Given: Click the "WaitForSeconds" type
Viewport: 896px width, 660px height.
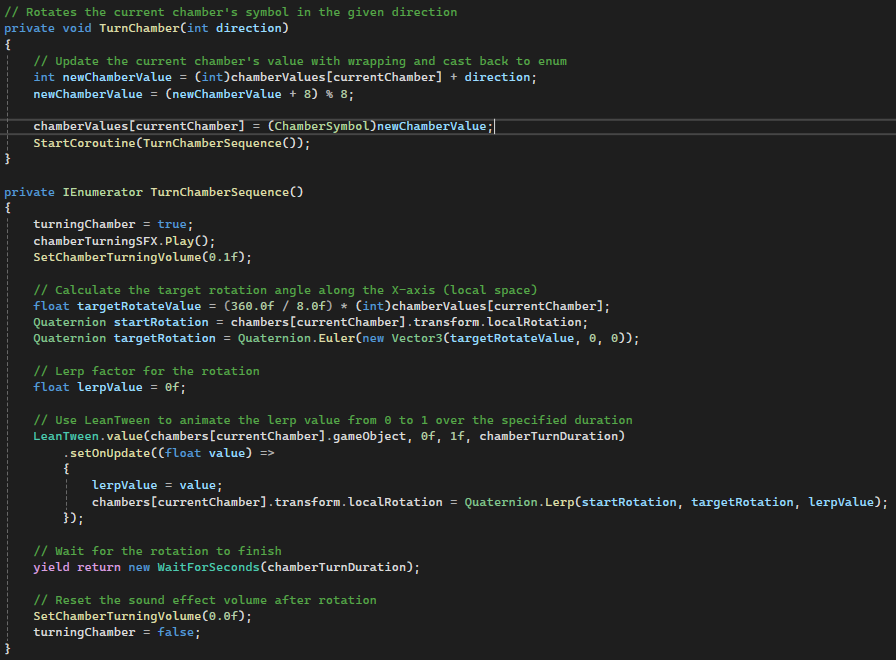Looking at the screenshot, I should point(209,567).
